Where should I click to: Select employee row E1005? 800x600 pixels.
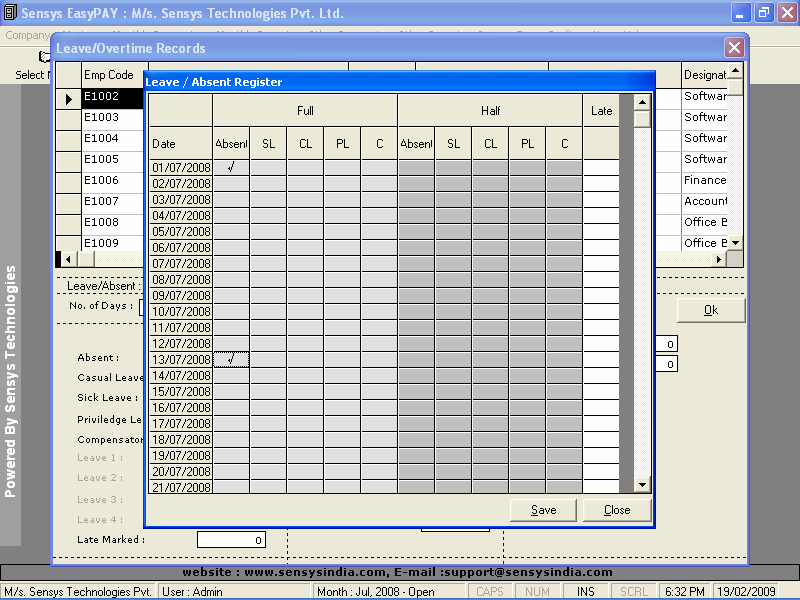pyautogui.click(x=112, y=159)
